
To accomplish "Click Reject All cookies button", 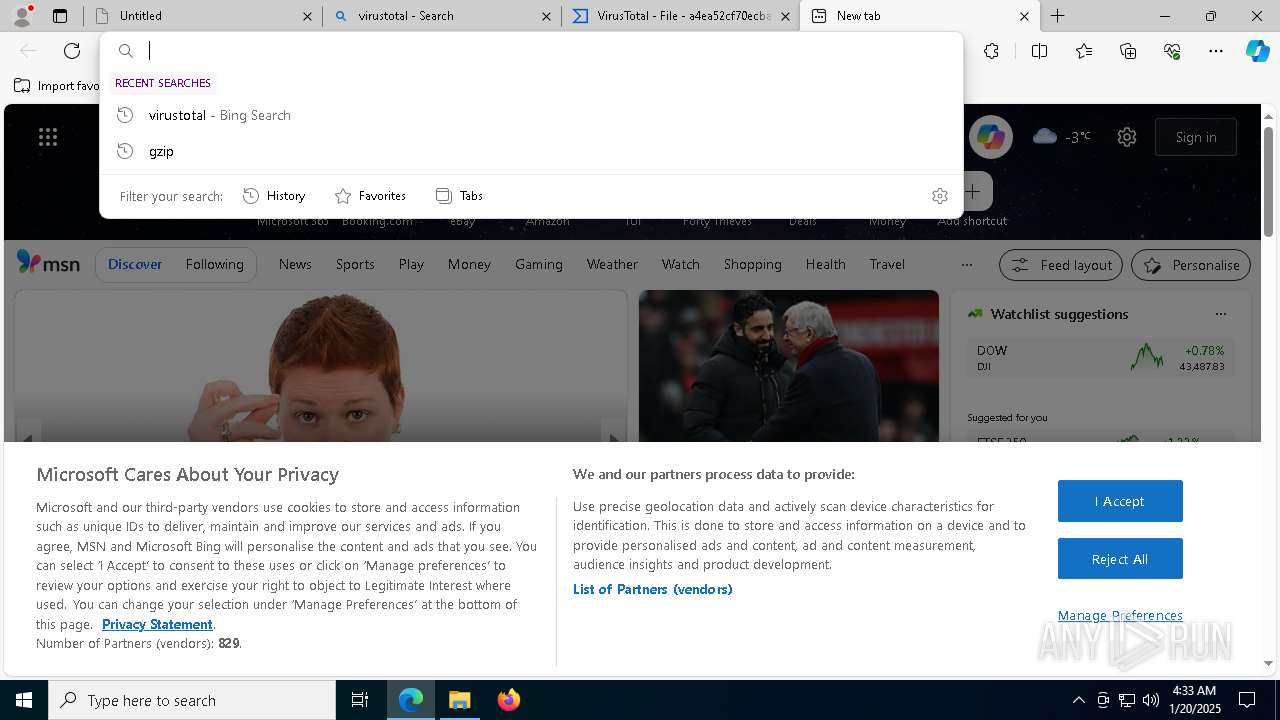I will [1120, 559].
